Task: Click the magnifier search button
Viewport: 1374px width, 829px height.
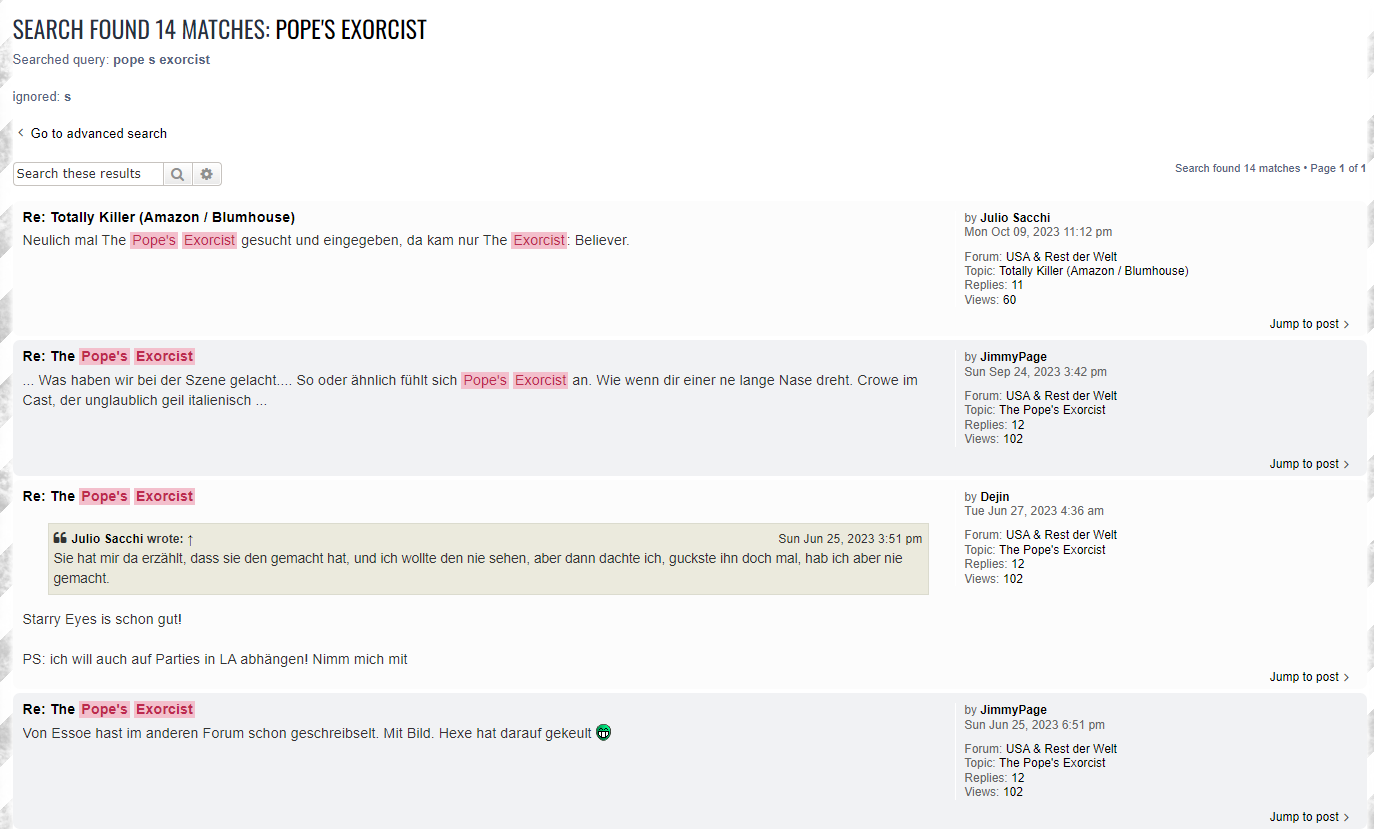Action: 177,174
